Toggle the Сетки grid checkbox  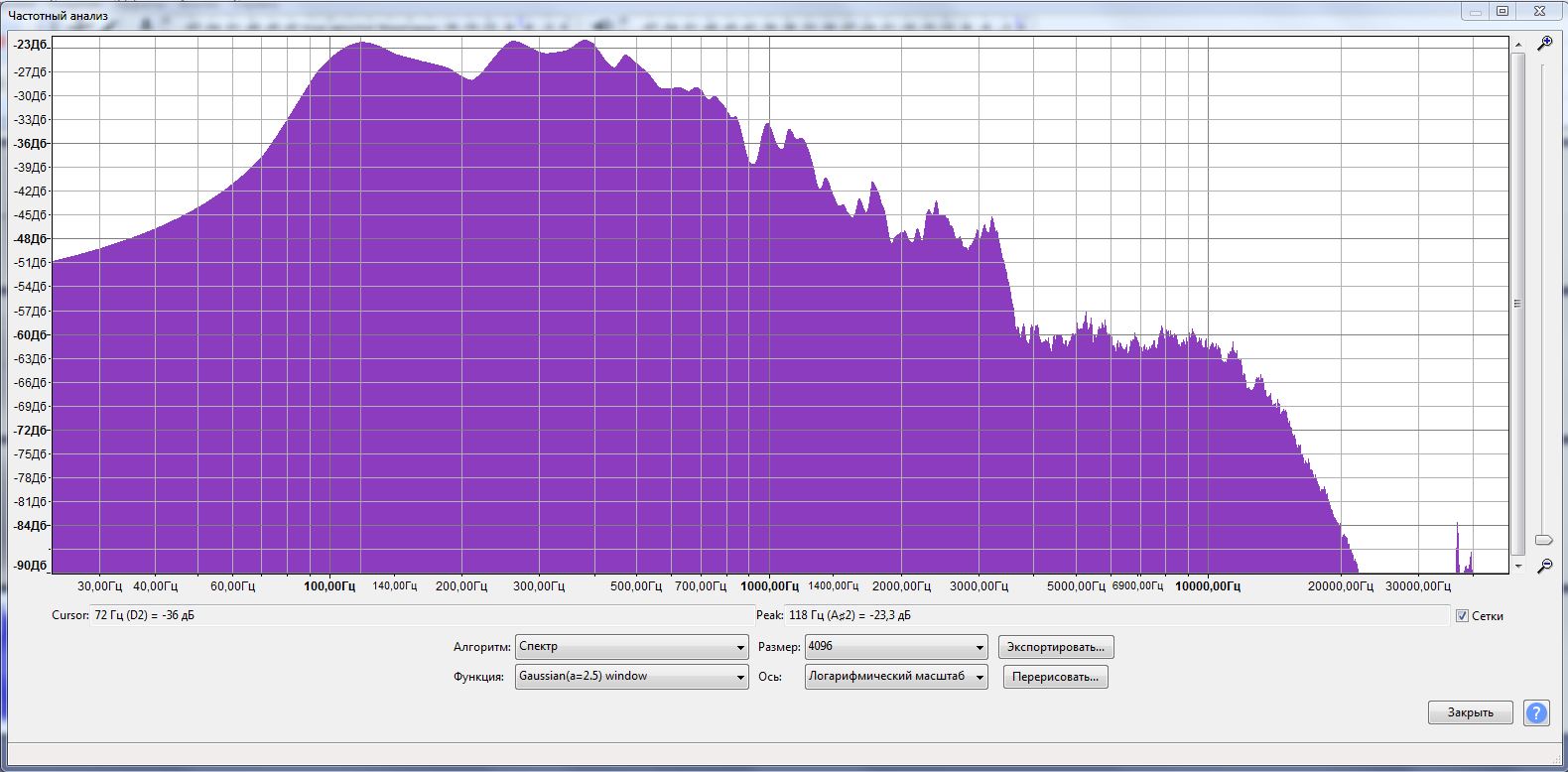point(1462,616)
